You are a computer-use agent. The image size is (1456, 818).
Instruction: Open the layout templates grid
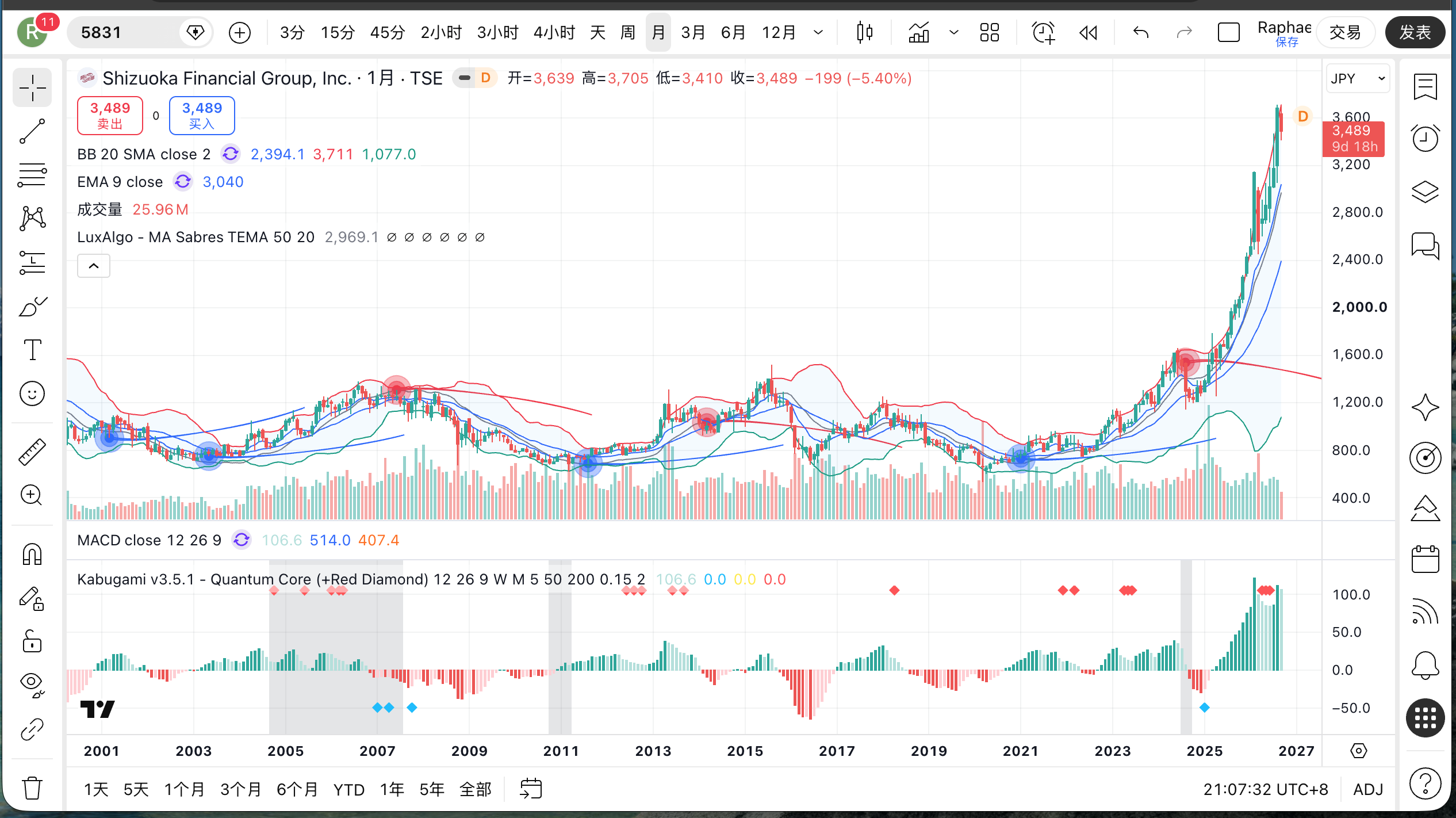989,32
